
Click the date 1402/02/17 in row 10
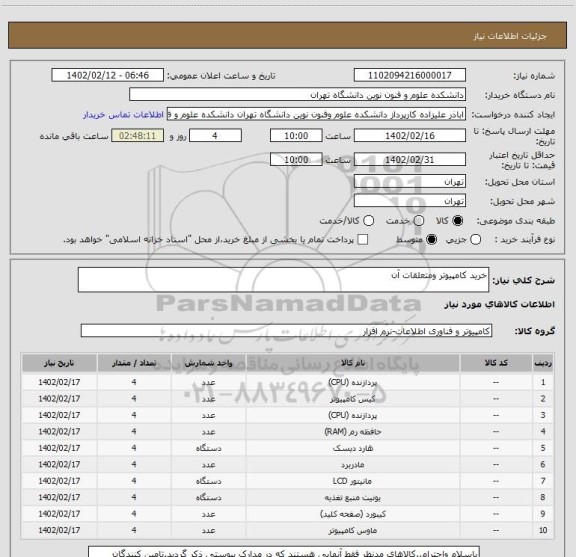[x=59, y=531]
